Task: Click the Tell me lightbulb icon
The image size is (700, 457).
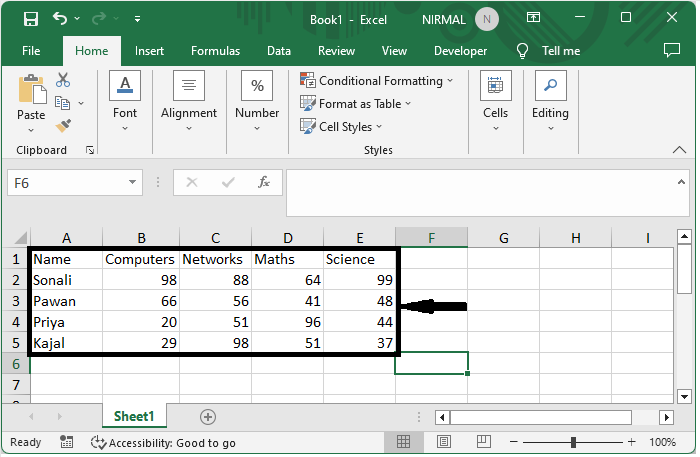Action: tap(522, 51)
